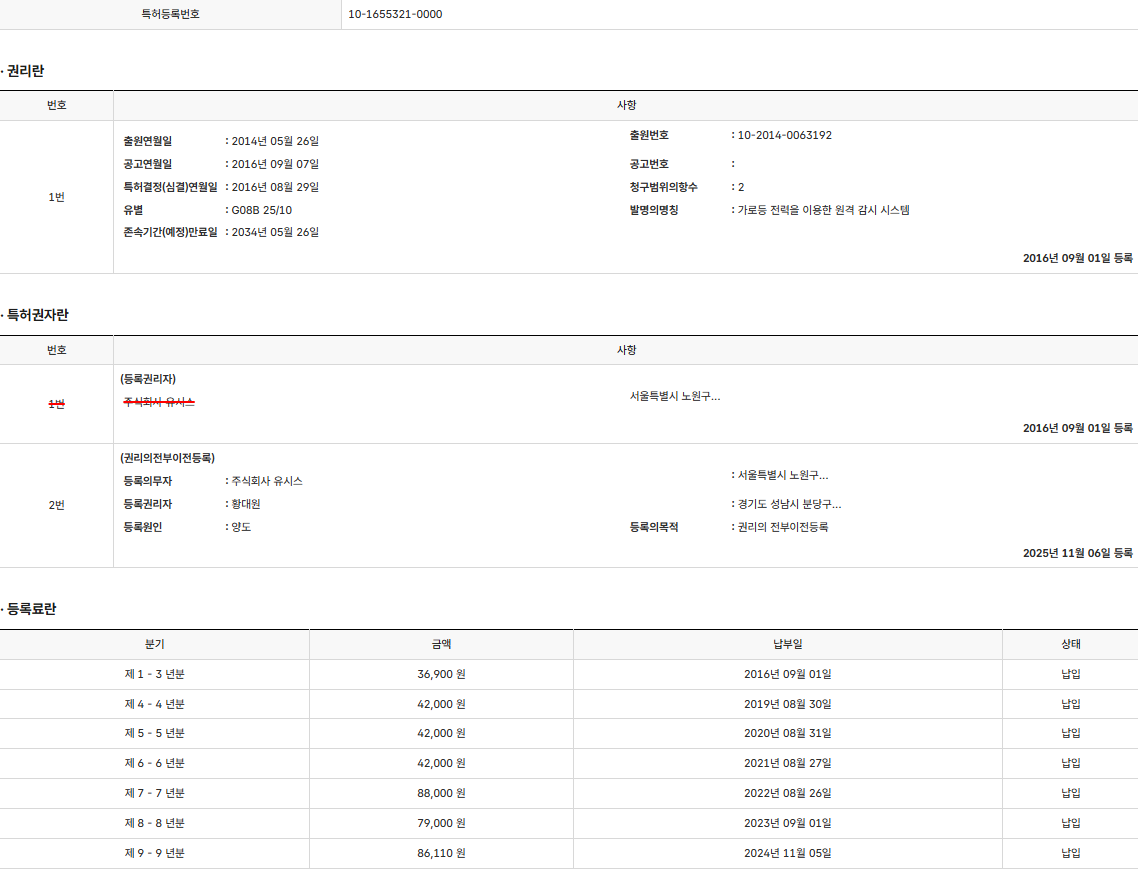Image resolution: width=1138 pixels, height=870 pixels.
Task: Click expiration date 2034년 05월 26일
Action: [x=275, y=232]
